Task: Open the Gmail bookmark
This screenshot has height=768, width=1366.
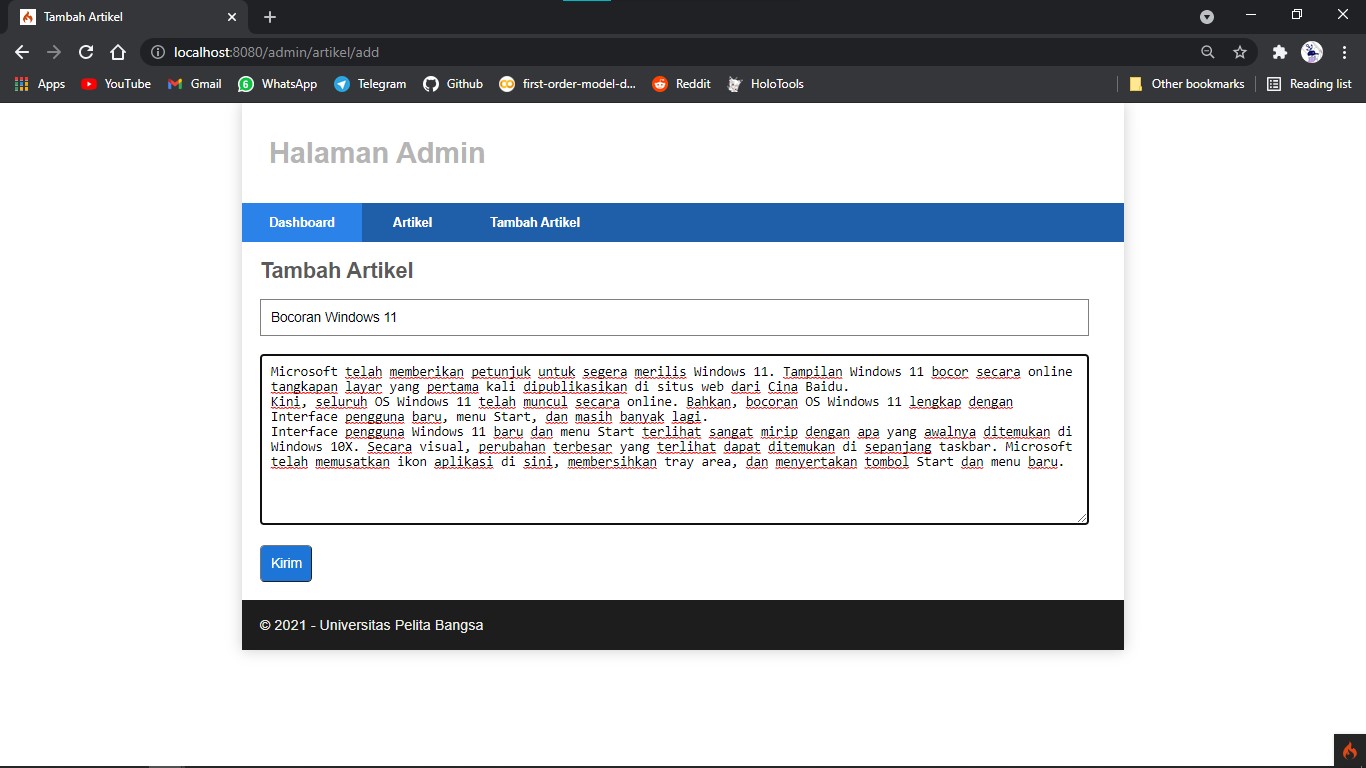Action: click(x=194, y=84)
